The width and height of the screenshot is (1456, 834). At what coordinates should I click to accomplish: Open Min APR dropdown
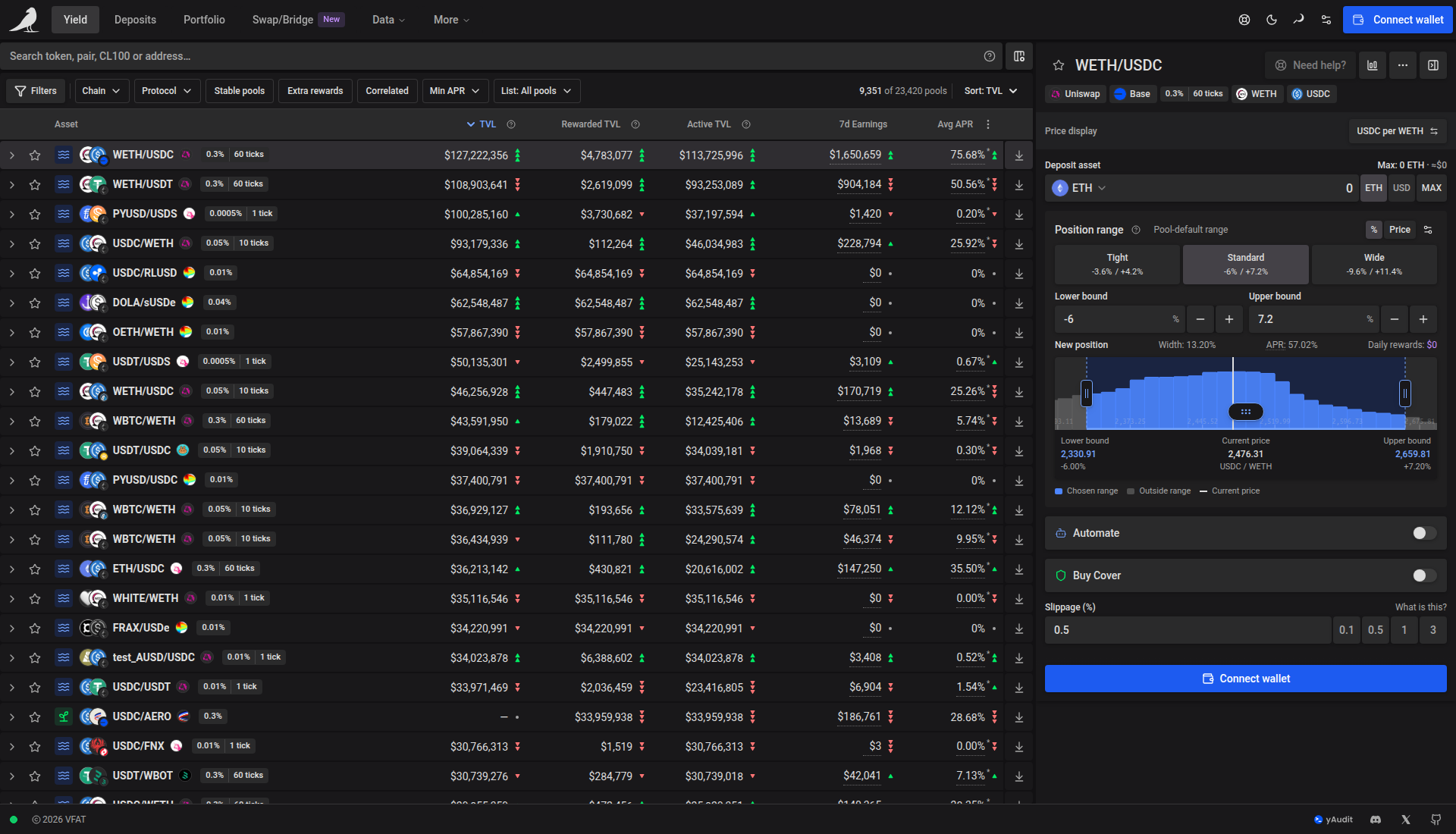(x=454, y=91)
